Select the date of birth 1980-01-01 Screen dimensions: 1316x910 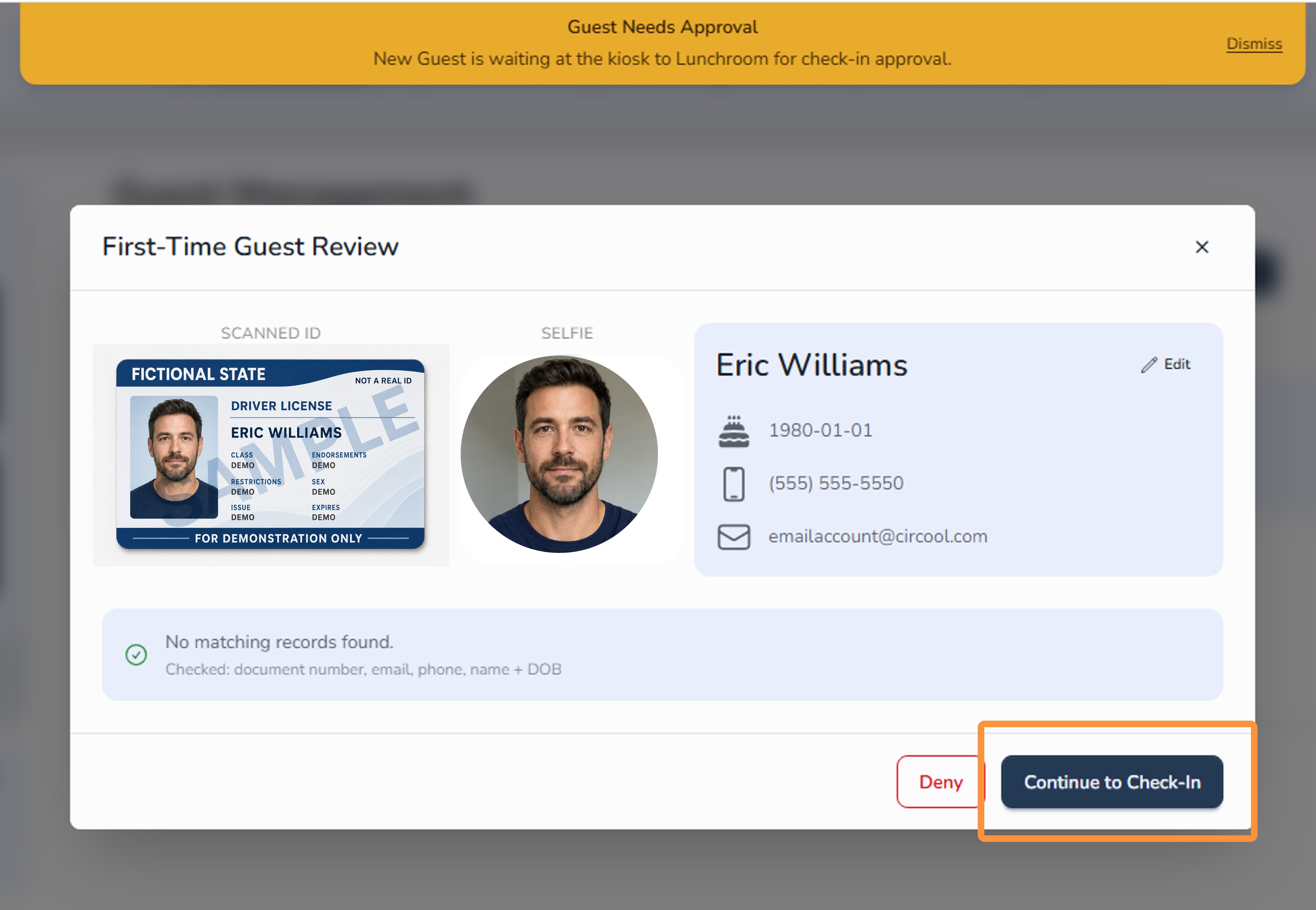(x=820, y=431)
